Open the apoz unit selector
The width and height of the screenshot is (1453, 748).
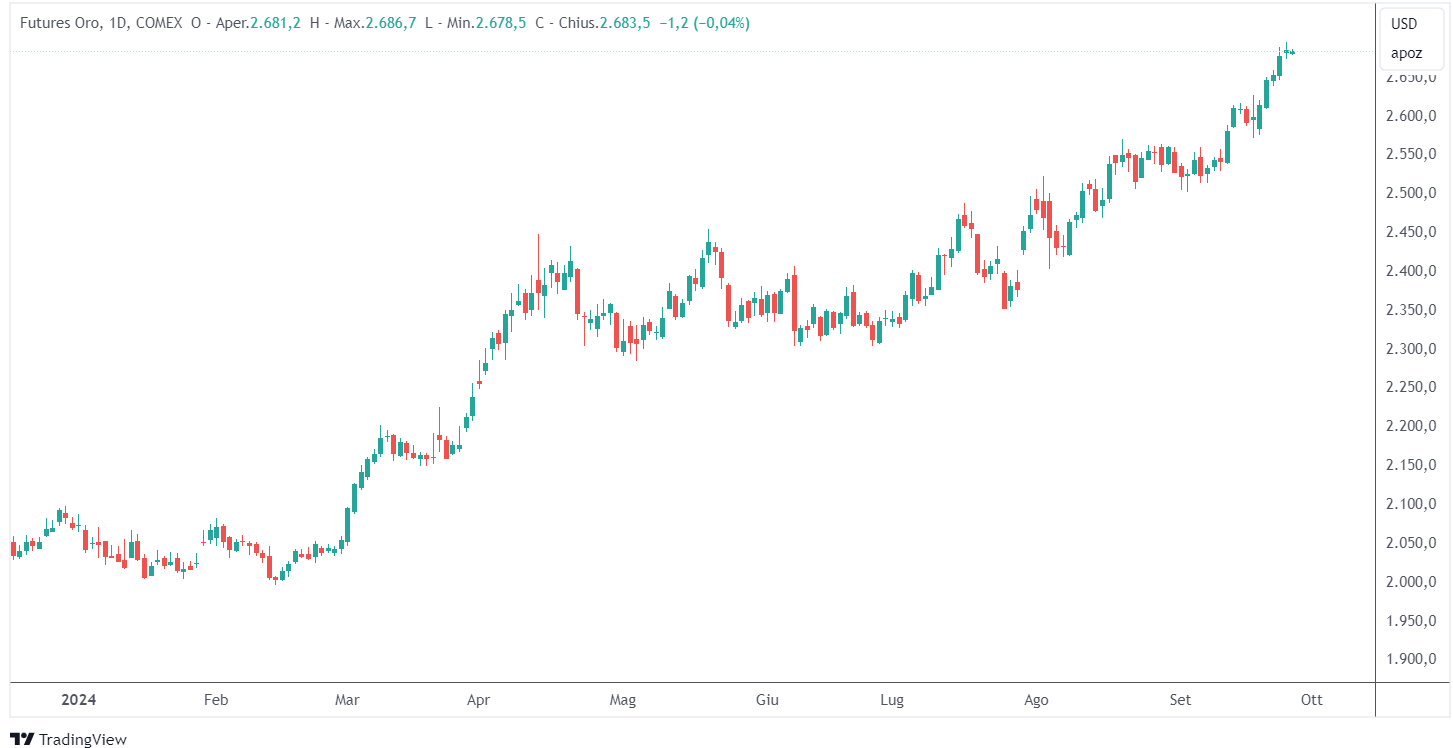point(1406,53)
